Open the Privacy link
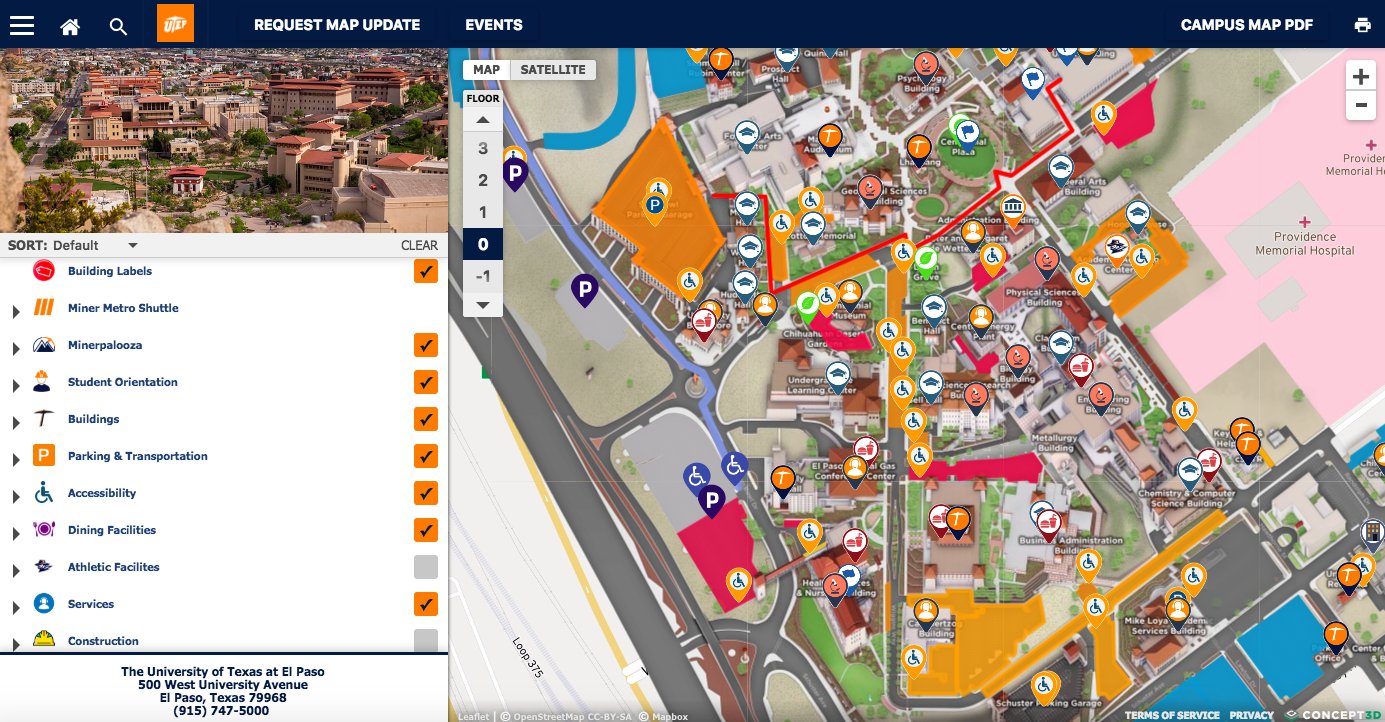The height and width of the screenshot is (722, 1385). [x=1252, y=715]
